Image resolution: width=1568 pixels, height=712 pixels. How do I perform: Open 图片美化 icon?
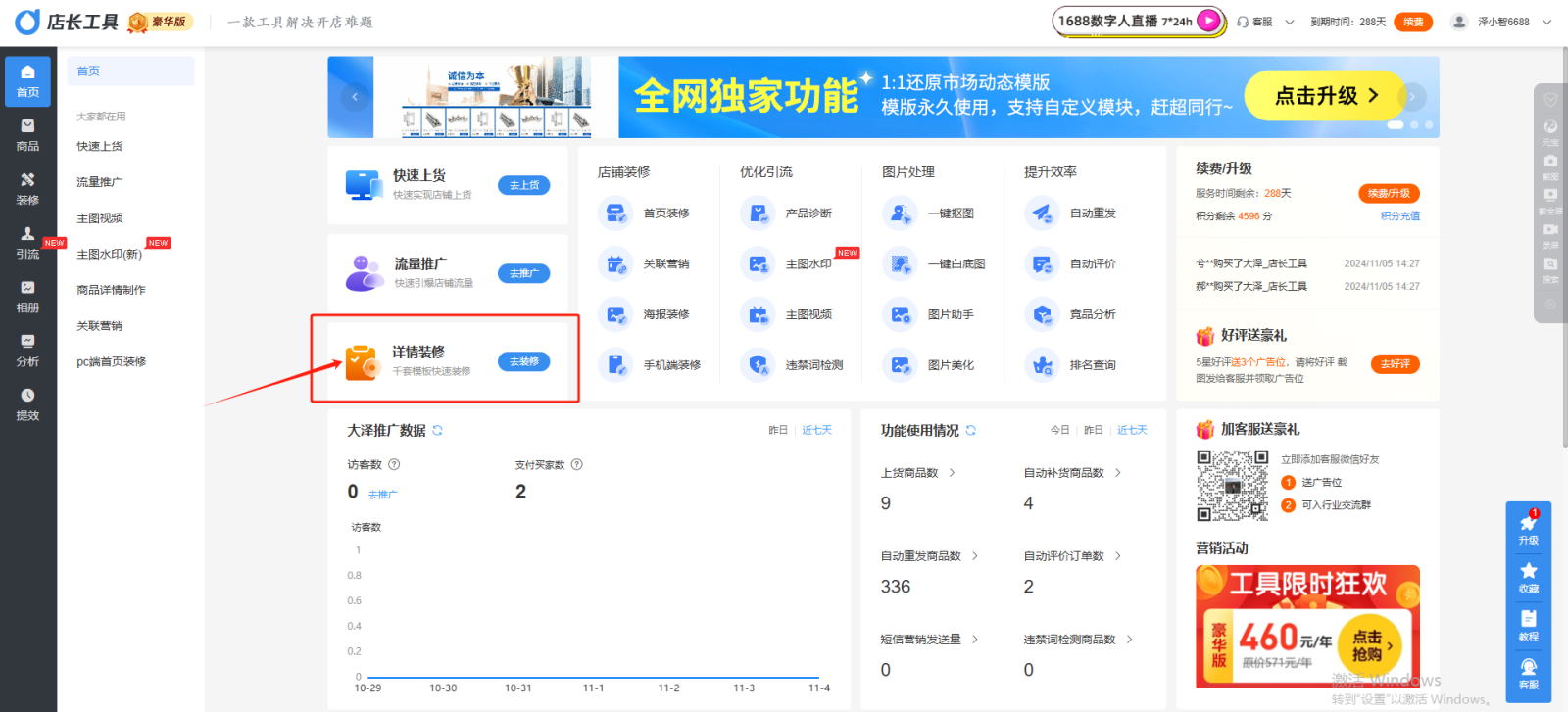(900, 365)
